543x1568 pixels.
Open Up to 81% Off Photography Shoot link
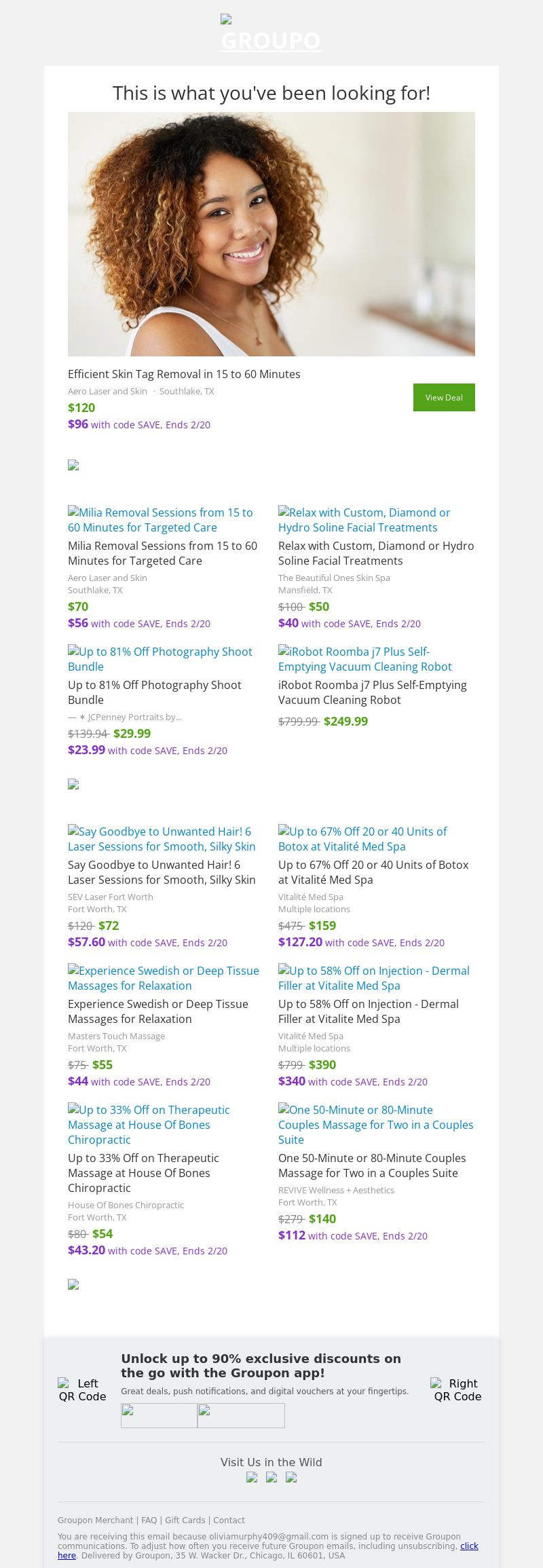pyautogui.click(x=160, y=659)
